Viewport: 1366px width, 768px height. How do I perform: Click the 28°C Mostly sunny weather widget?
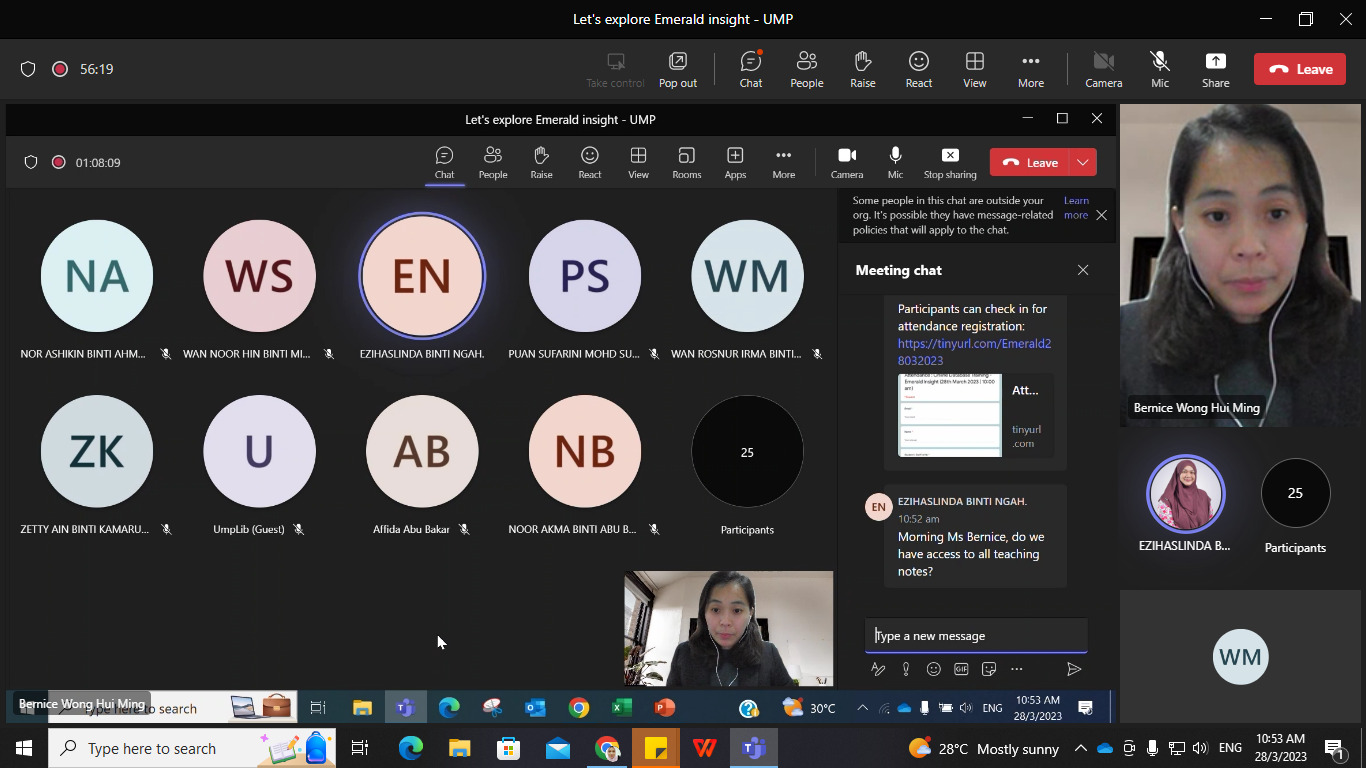[984, 748]
